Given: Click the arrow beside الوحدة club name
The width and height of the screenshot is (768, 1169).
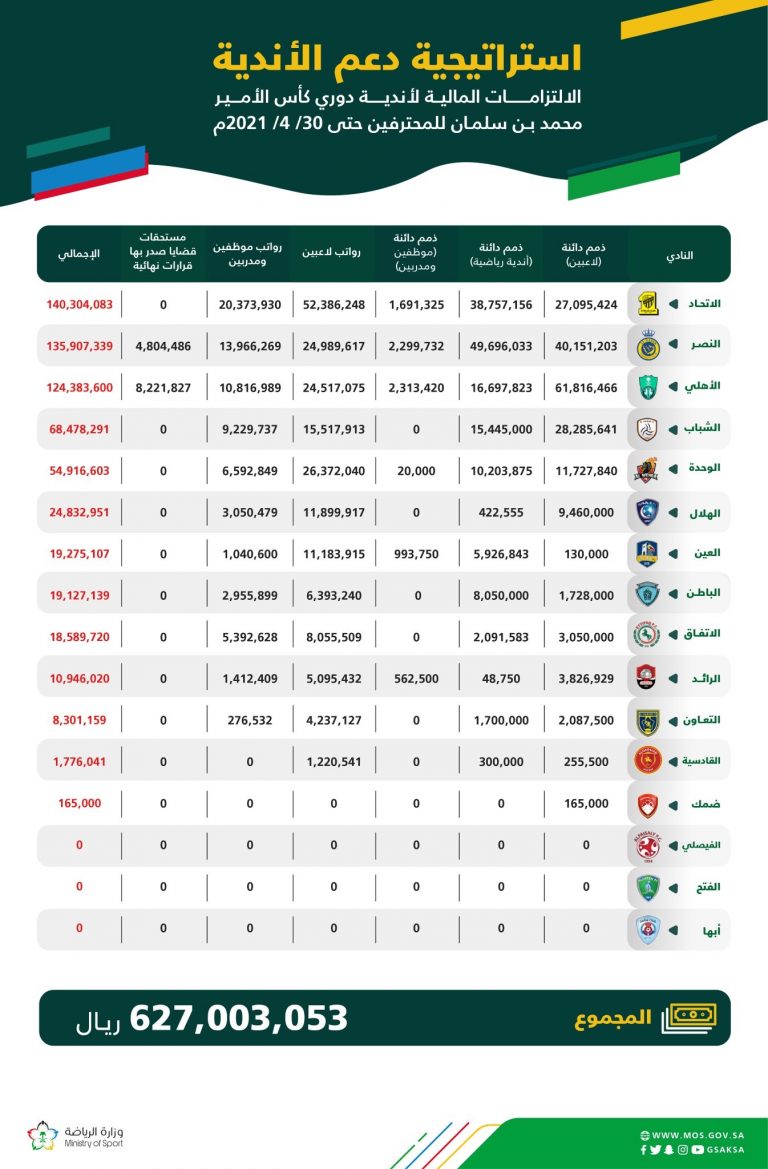Looking at the screenshot, I should (x=673, y=470).
